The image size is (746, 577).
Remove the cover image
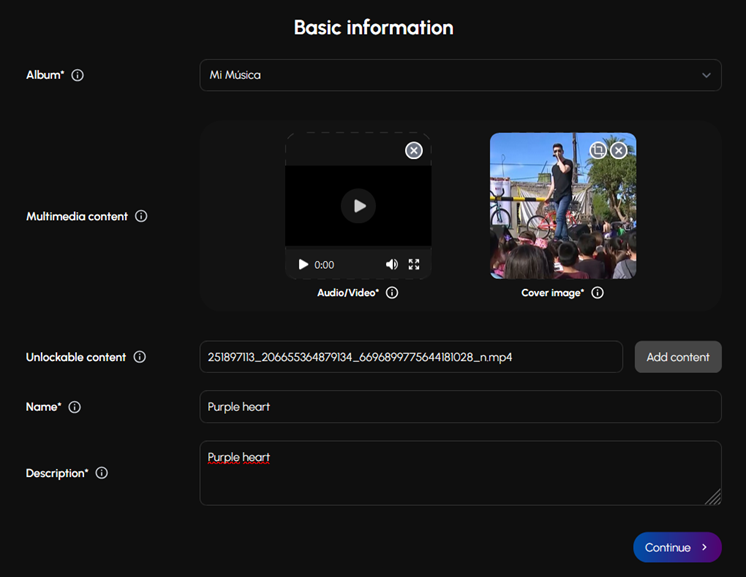(x=619, y=150)
